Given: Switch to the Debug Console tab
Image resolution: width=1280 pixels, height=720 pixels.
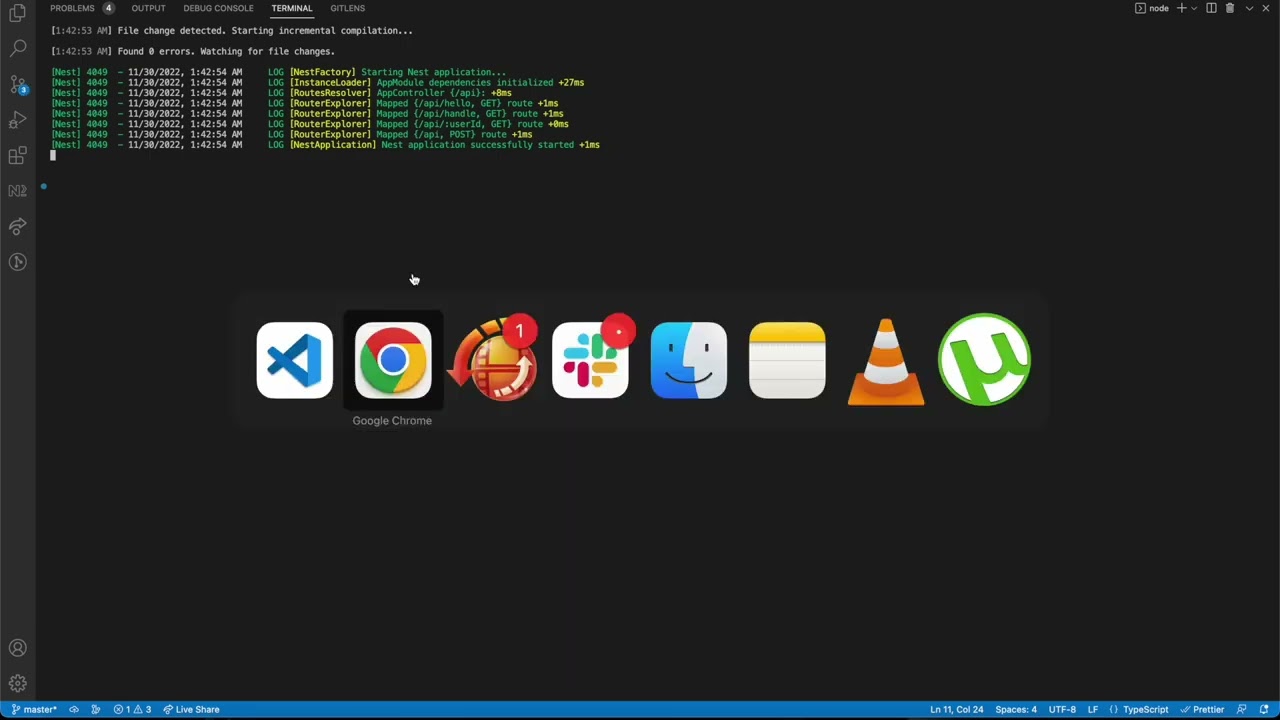Looking at the screenshot, I should pyautogui.click(x=218, y=8).
